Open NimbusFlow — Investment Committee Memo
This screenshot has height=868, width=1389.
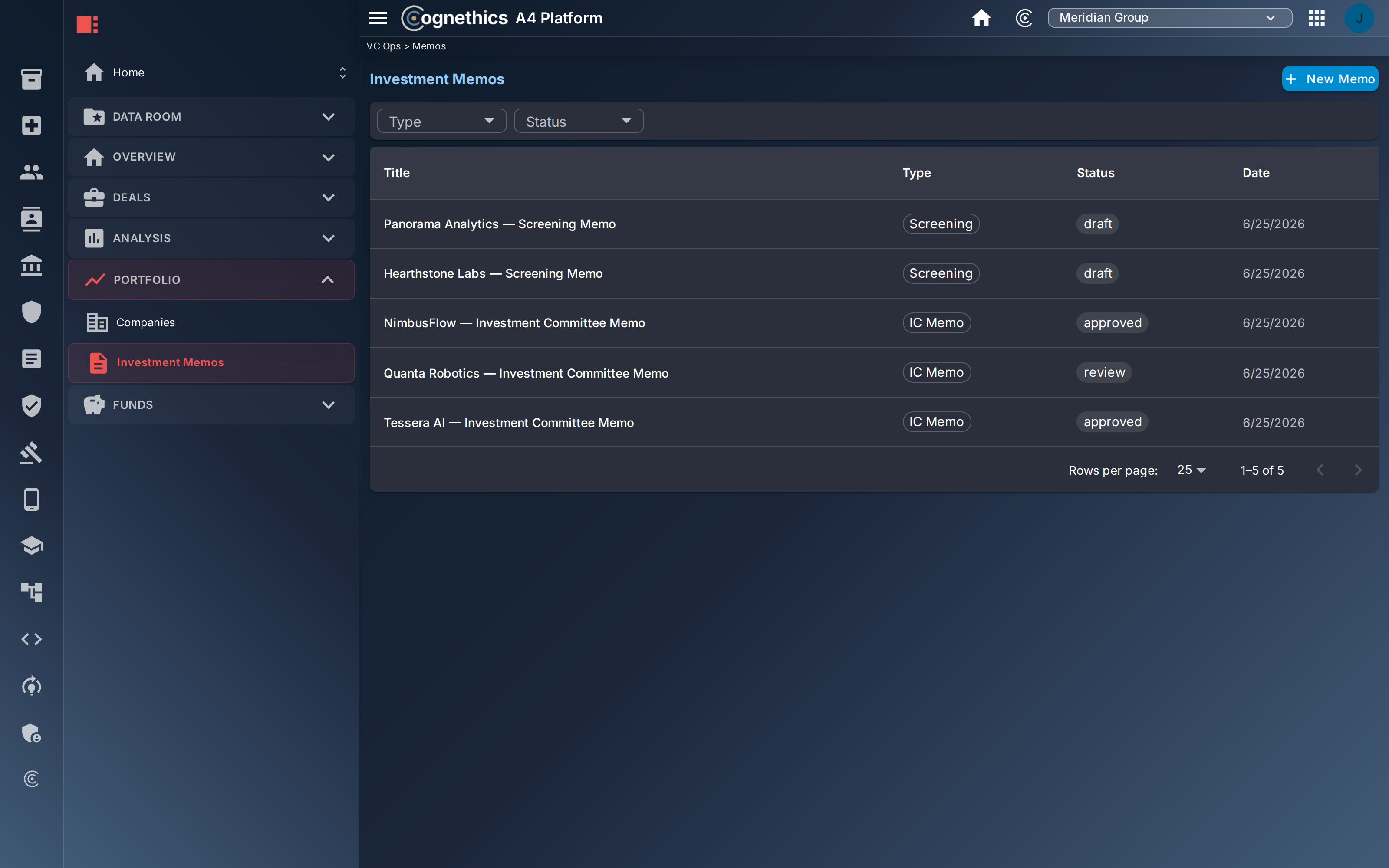(x=514, y=322)
